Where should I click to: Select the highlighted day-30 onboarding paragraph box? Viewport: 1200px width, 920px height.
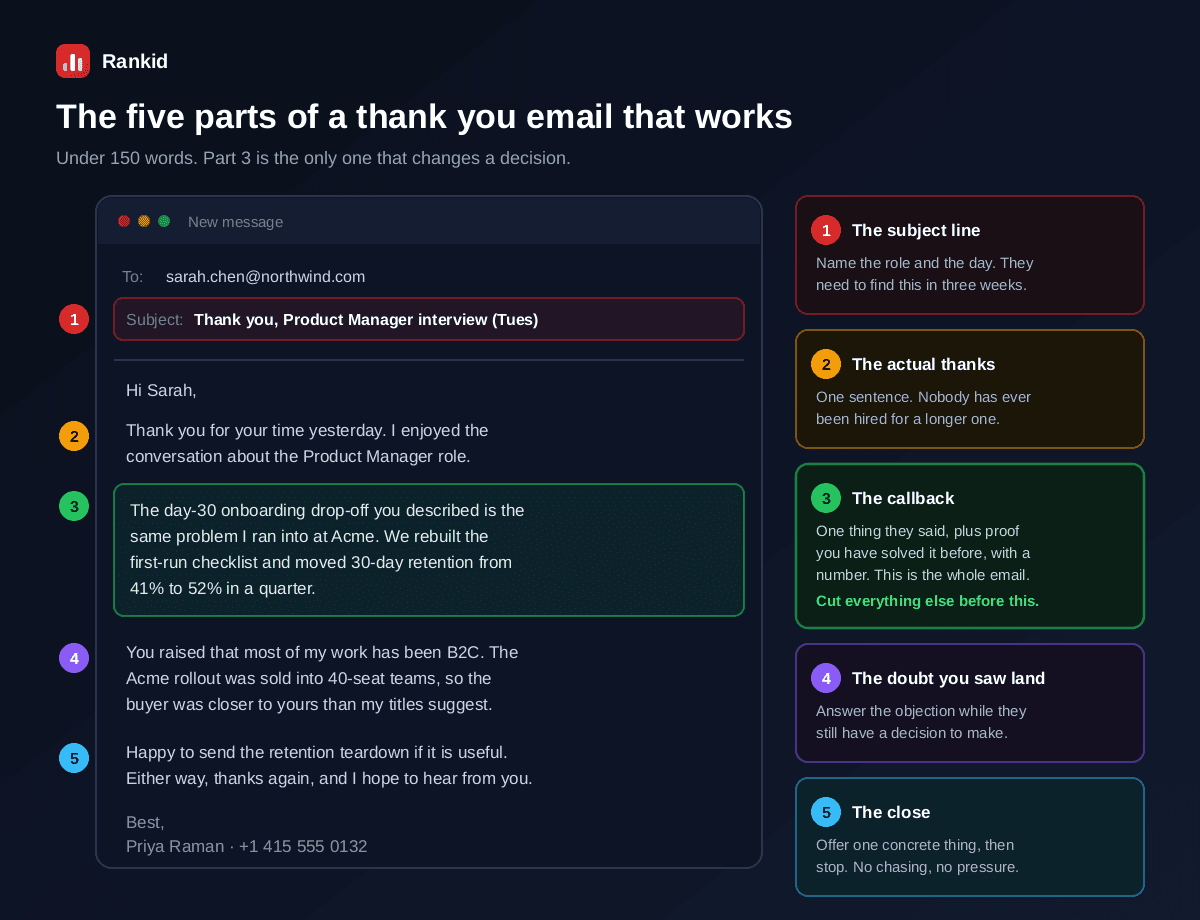pyautogui.click(x=429, y=550)
